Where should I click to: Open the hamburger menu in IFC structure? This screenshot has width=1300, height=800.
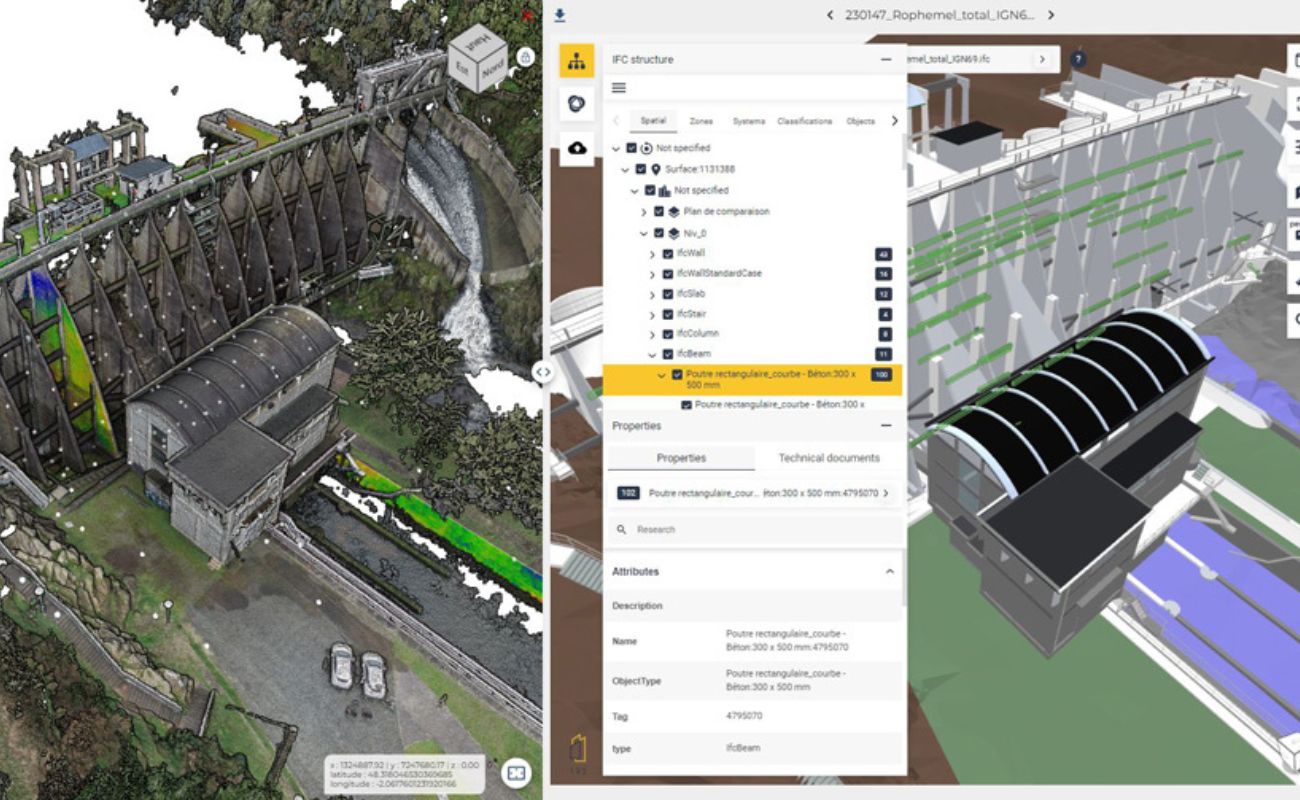[x=619, y=88]
